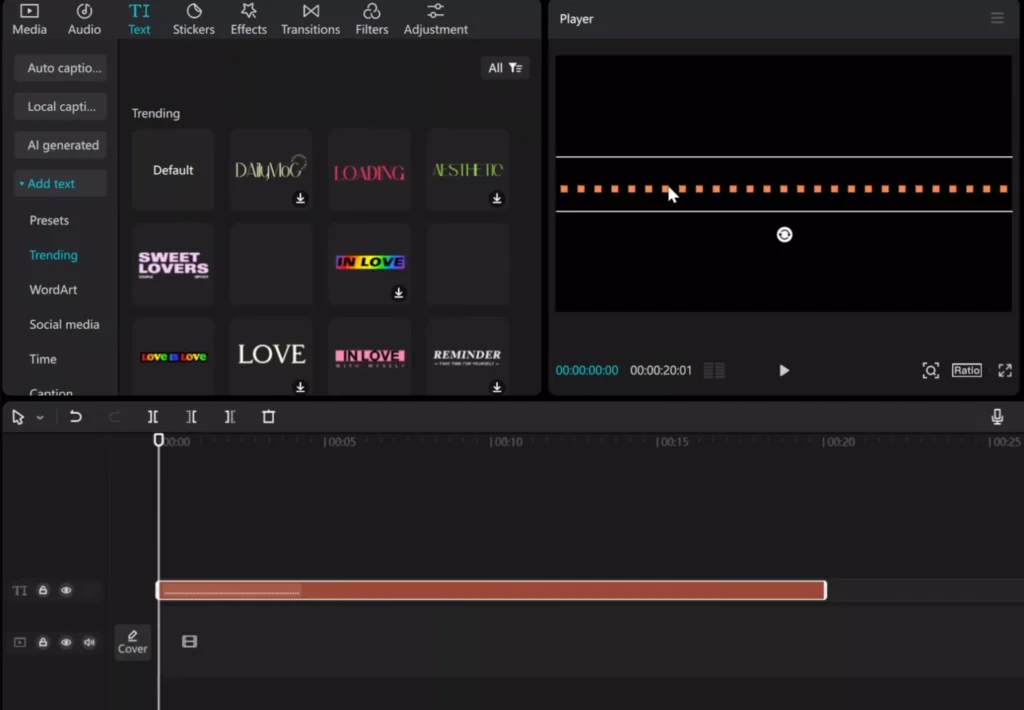
Task: Click the playhead handle at timeline start
Action: click(x=159, y=440)
